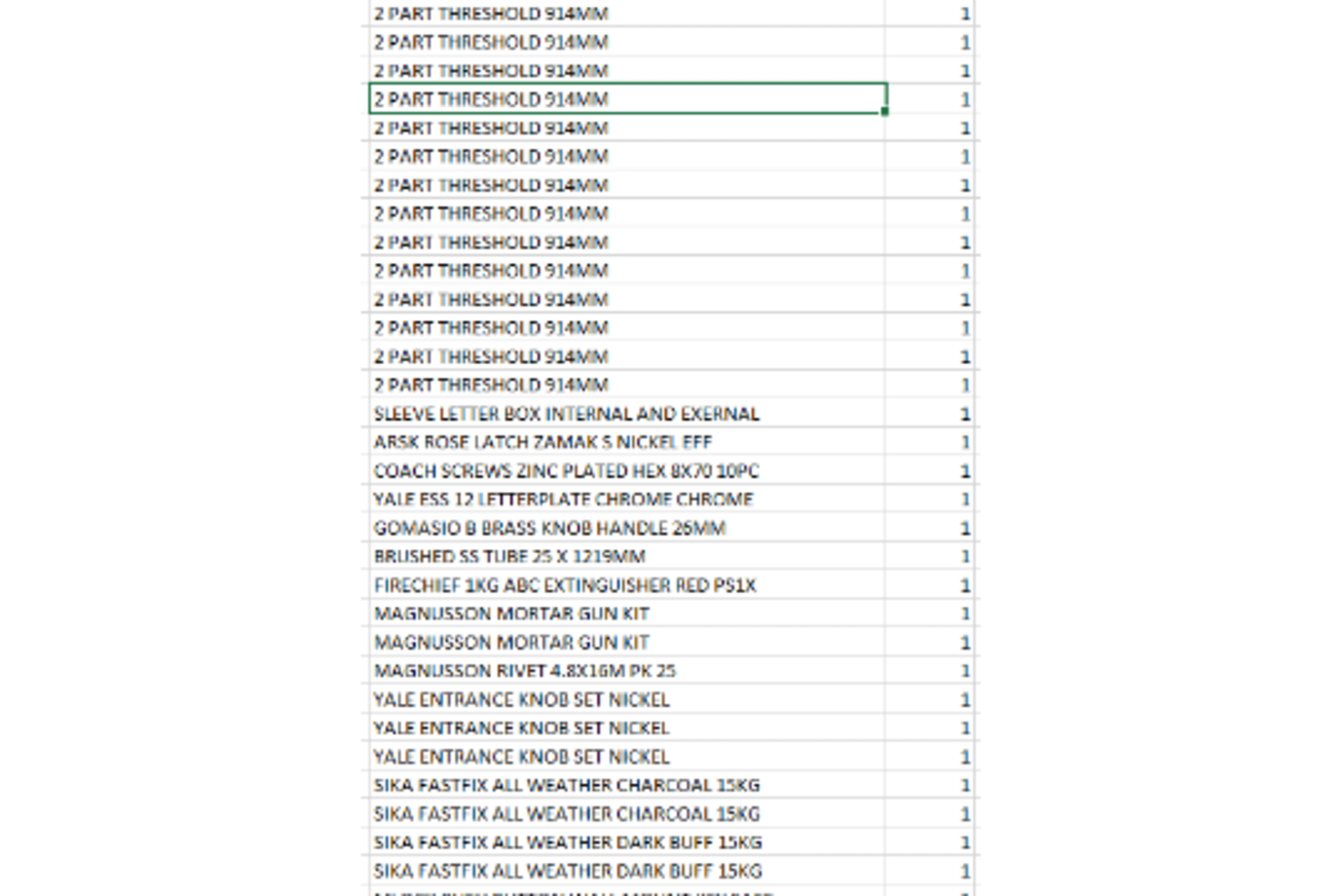Click the FIRECHIEF 1KG ABC EXTINGUISHER cell
The width and height of the screenshot is (1344, 896).
pos(626,584)
